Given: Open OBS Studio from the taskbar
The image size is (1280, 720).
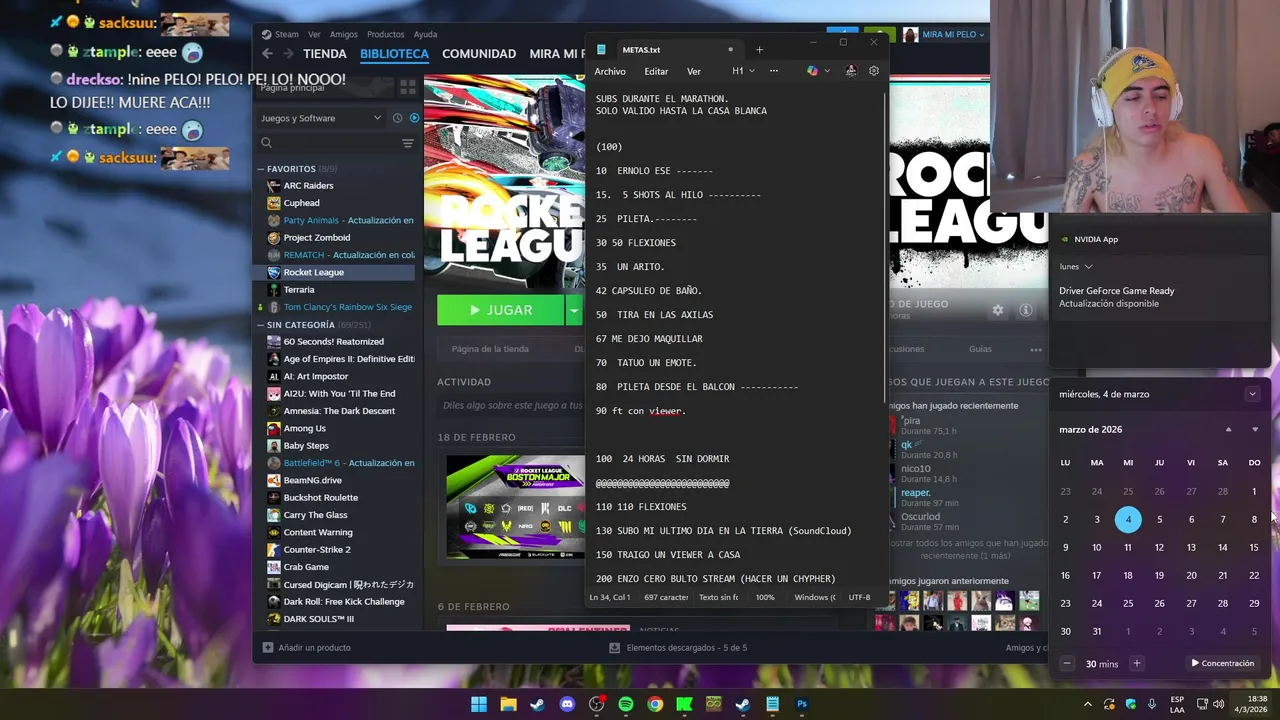Looking at the screenshot, I should tap(597, 704).
